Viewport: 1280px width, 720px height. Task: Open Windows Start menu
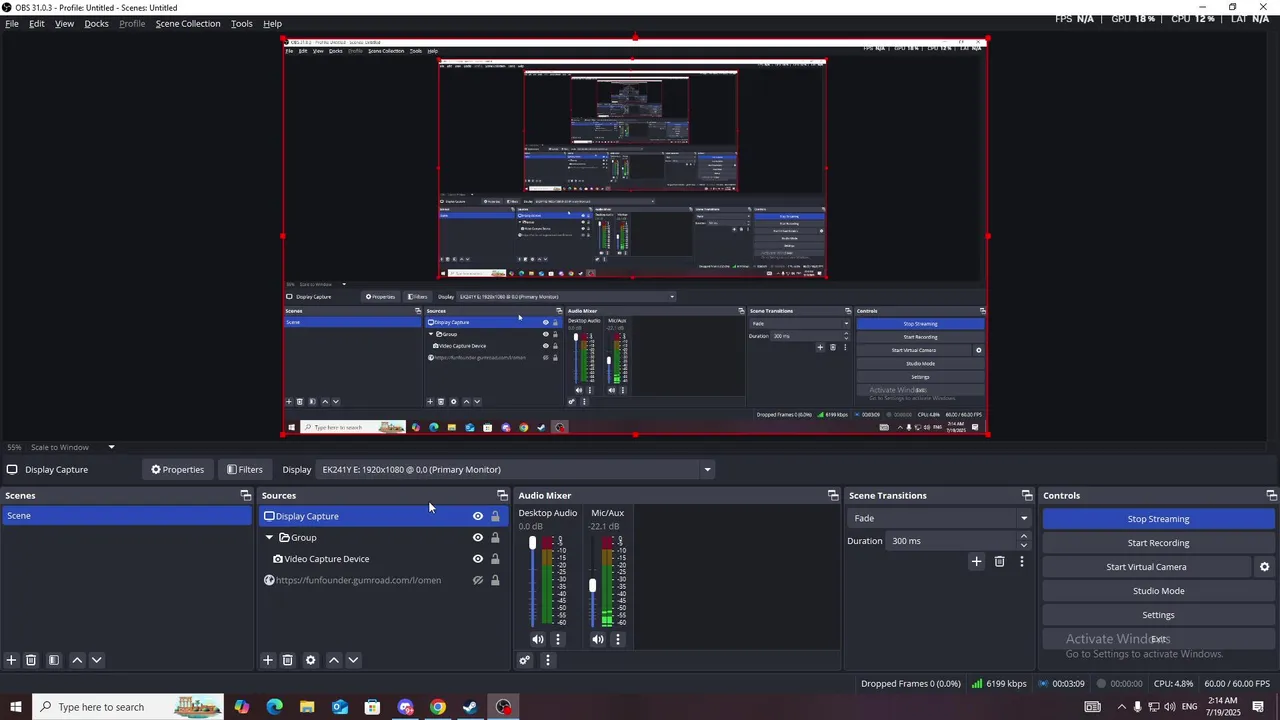[15, 707]
